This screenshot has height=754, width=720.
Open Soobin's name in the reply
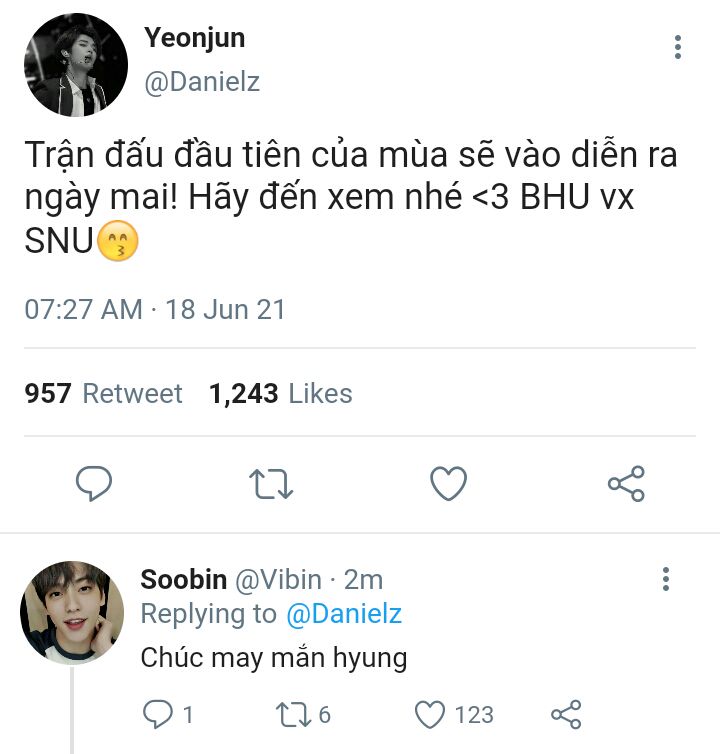pyautogui.click(x=183, y=579)
